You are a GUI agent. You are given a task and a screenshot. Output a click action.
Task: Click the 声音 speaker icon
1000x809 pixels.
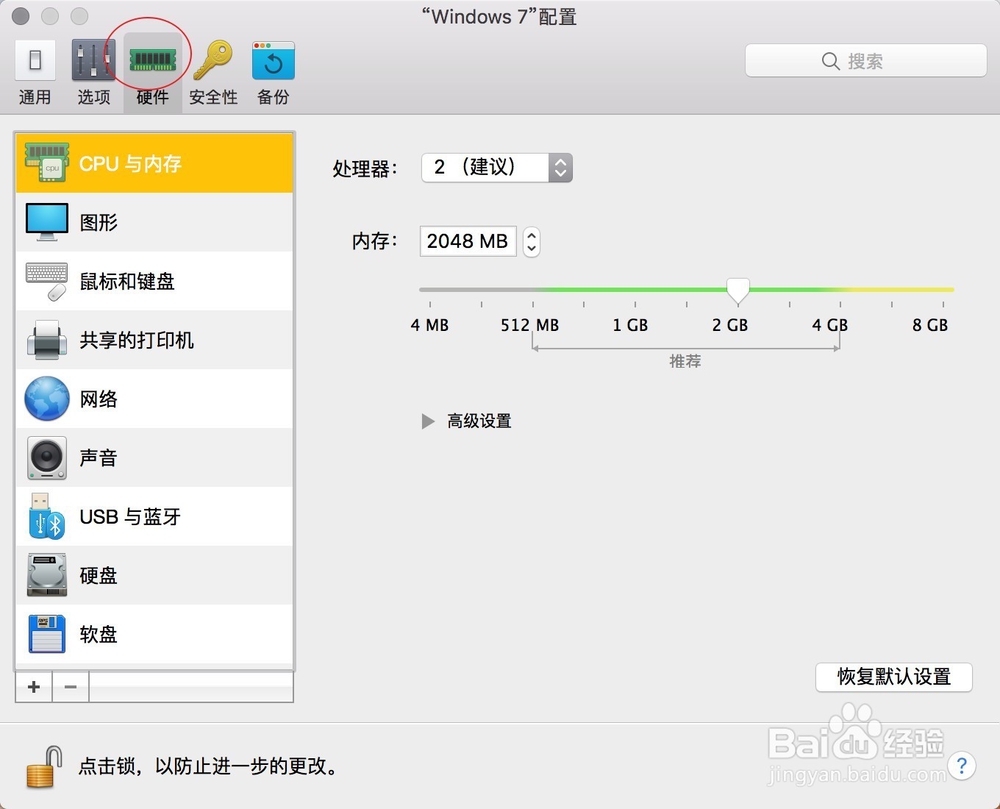pyautogui.click(x=47, y=458)
